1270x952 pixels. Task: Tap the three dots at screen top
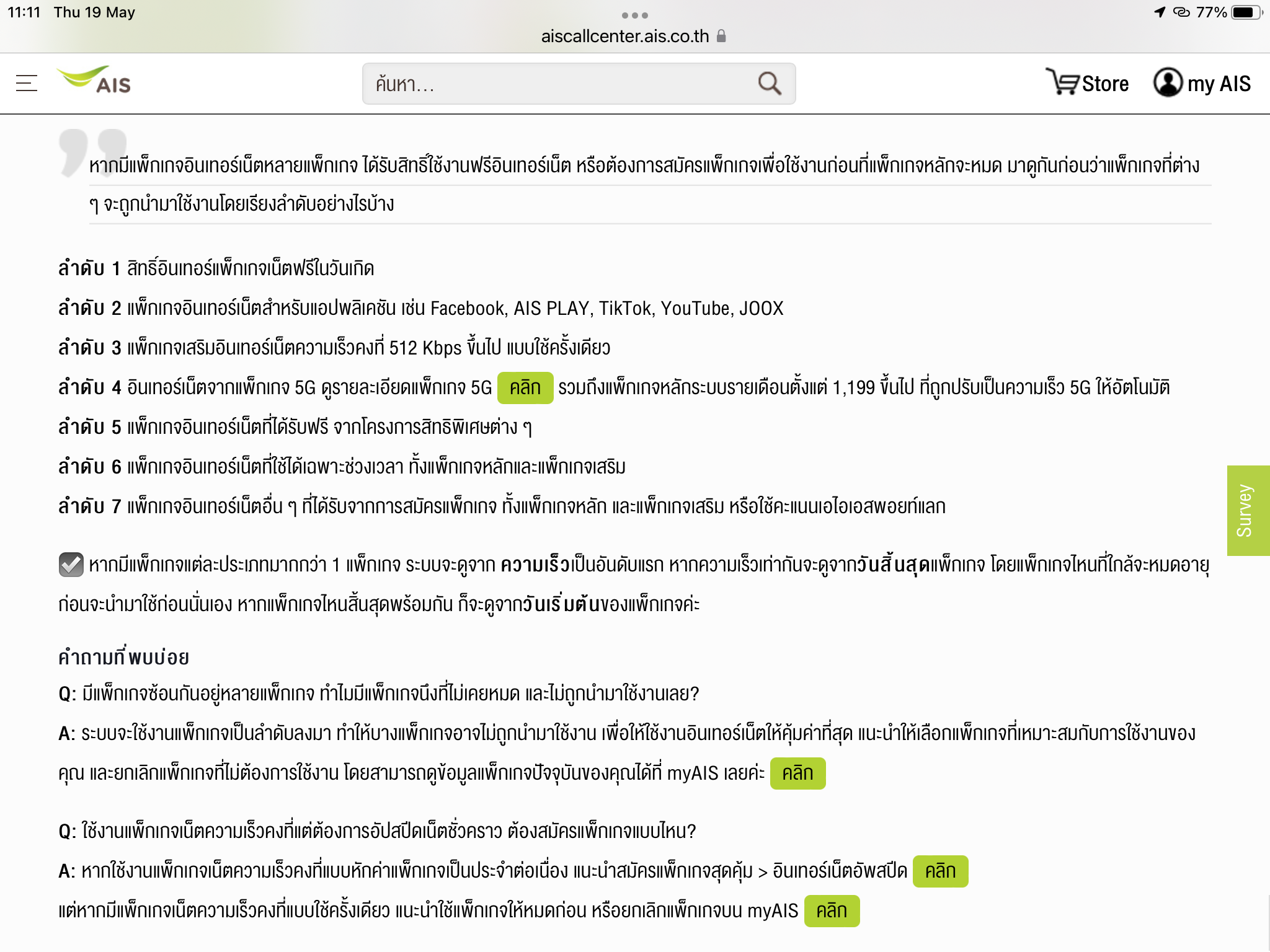634,15
